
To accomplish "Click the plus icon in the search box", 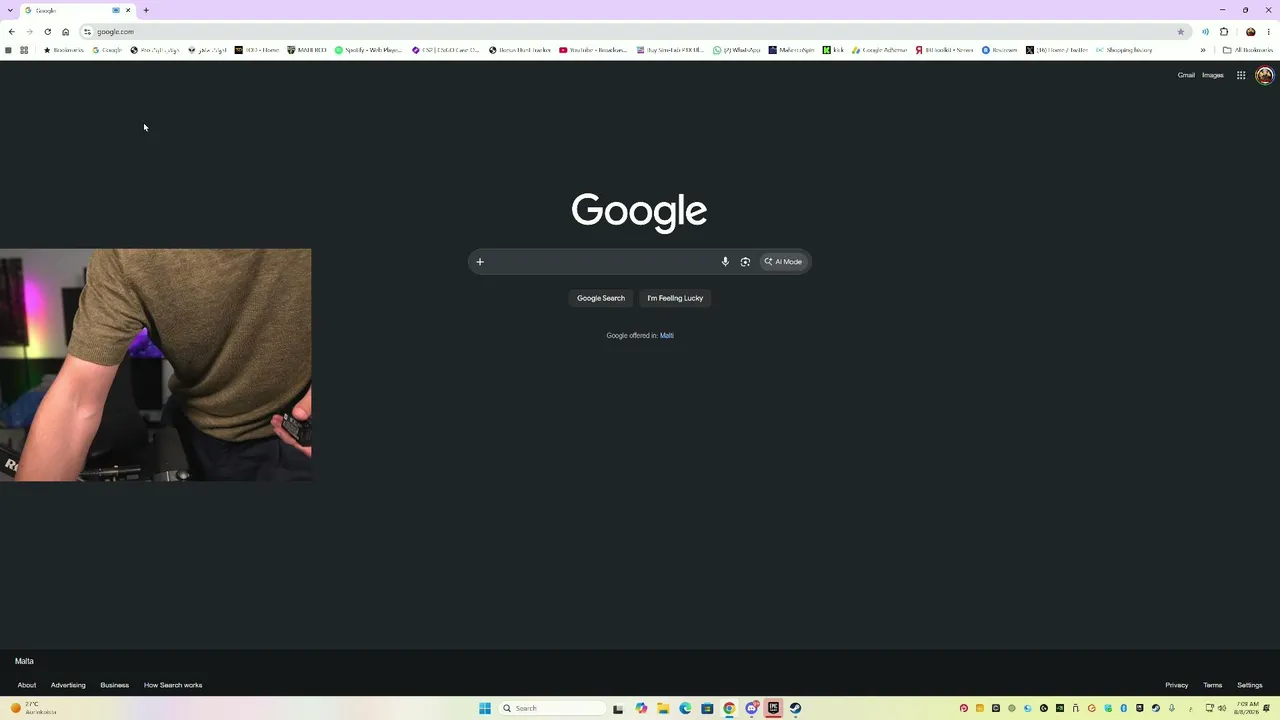I will (480, 262).
